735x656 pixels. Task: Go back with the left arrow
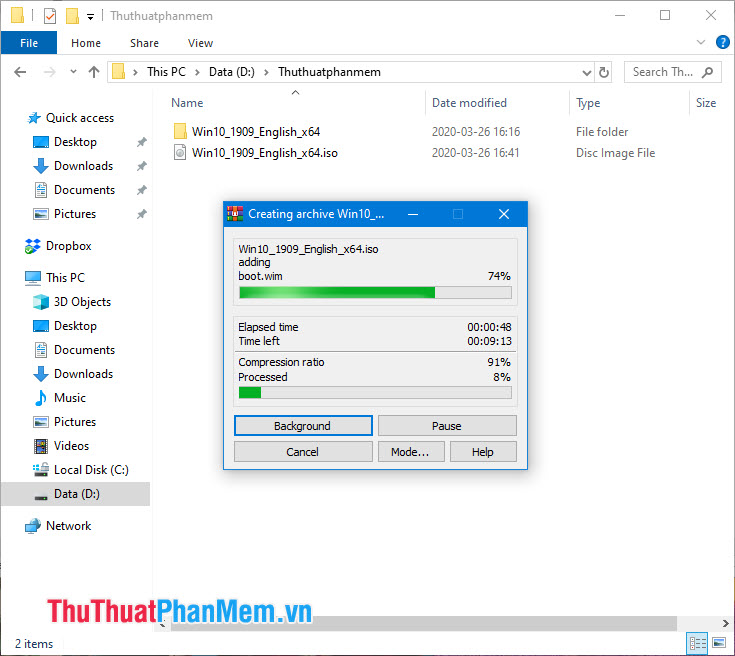pyautogui.click(x=20, y=72)
